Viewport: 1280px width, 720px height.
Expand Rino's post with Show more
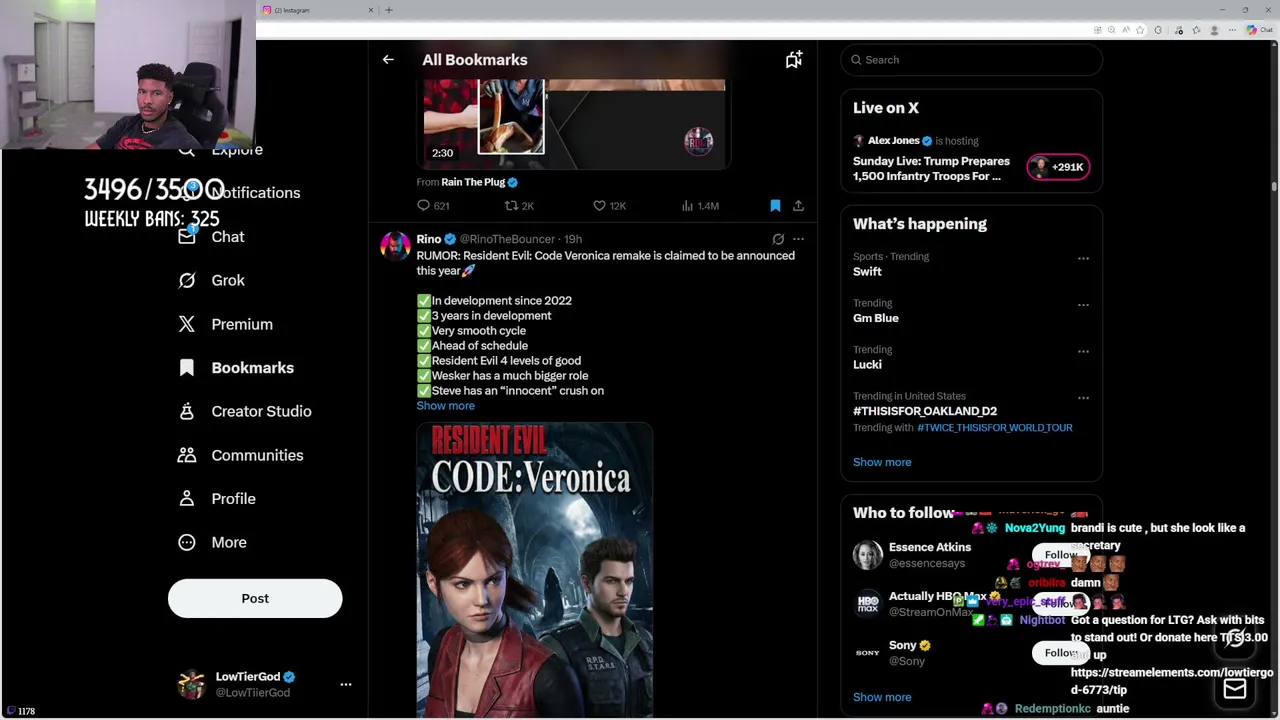(445, 406)
